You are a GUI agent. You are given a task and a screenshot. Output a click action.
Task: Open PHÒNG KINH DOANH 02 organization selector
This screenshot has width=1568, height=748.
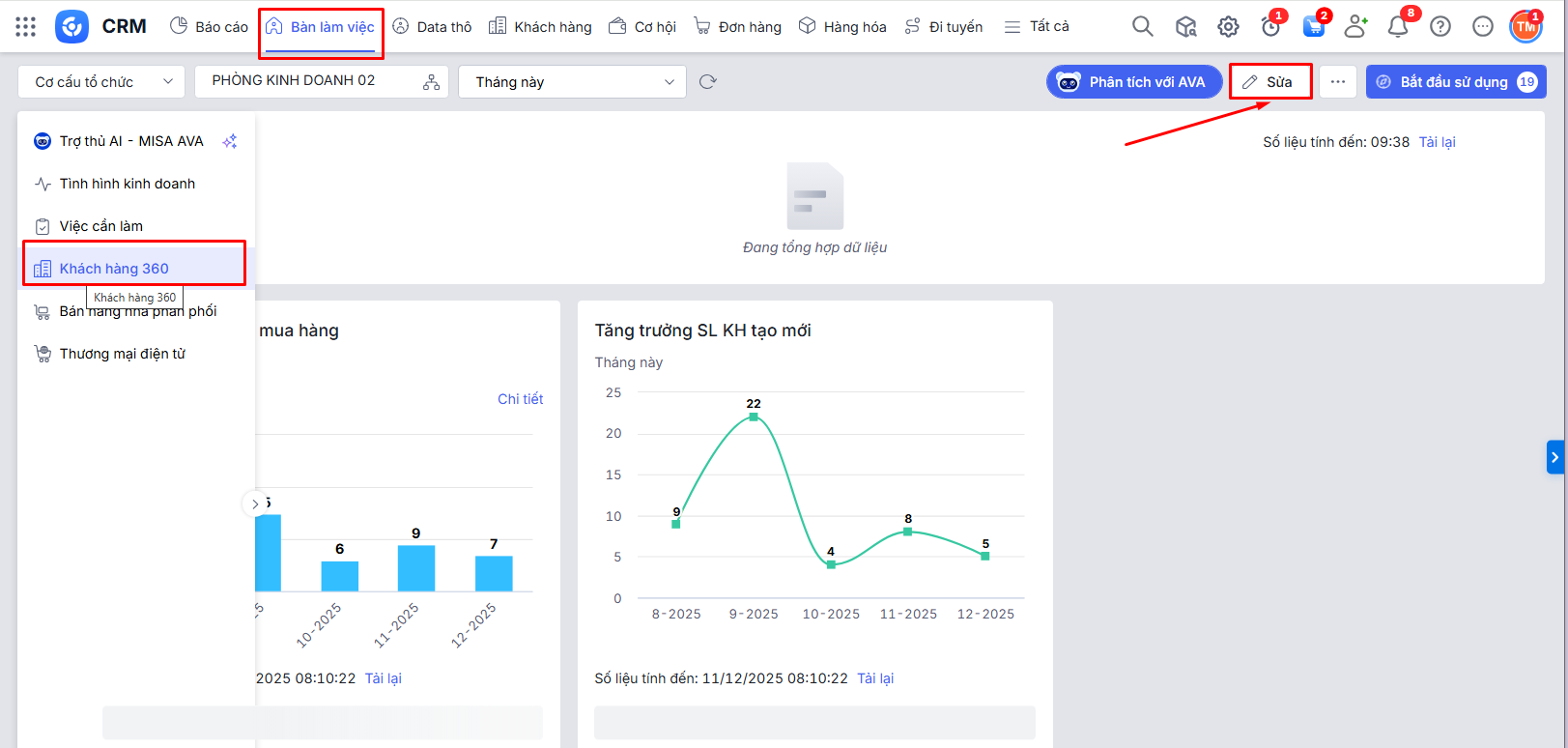coord(323,81)
